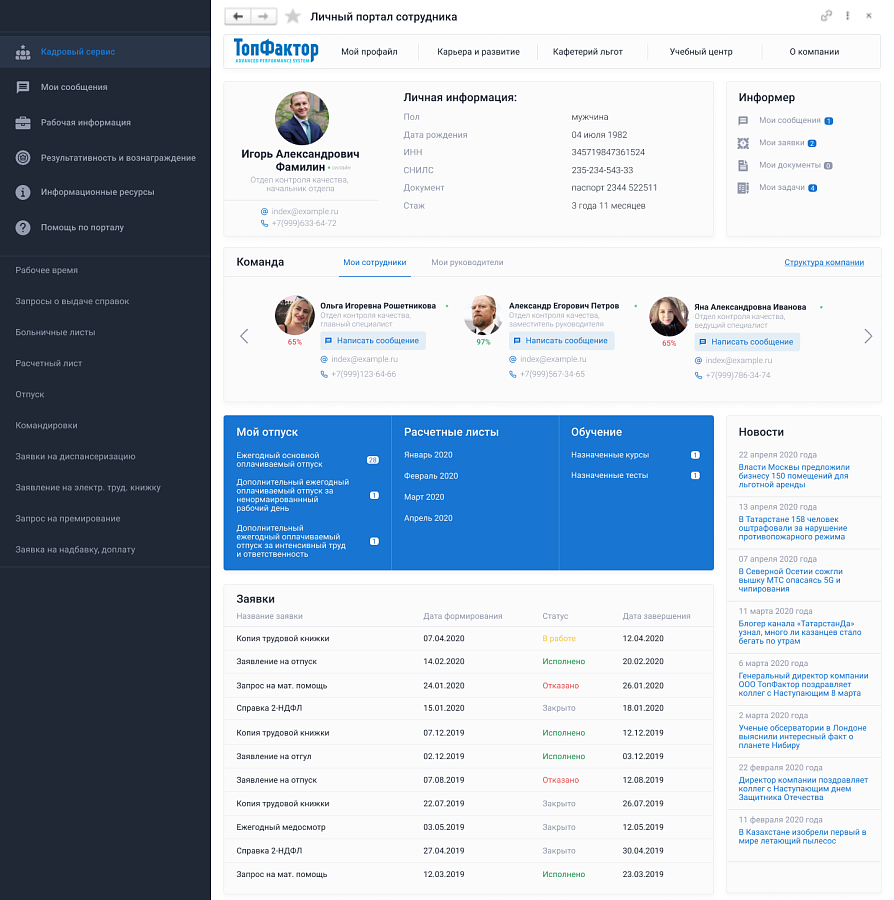Viewport: 894px width, 900px height.
Task: Show next team members with right chevron
Action: tap(868, 336)
